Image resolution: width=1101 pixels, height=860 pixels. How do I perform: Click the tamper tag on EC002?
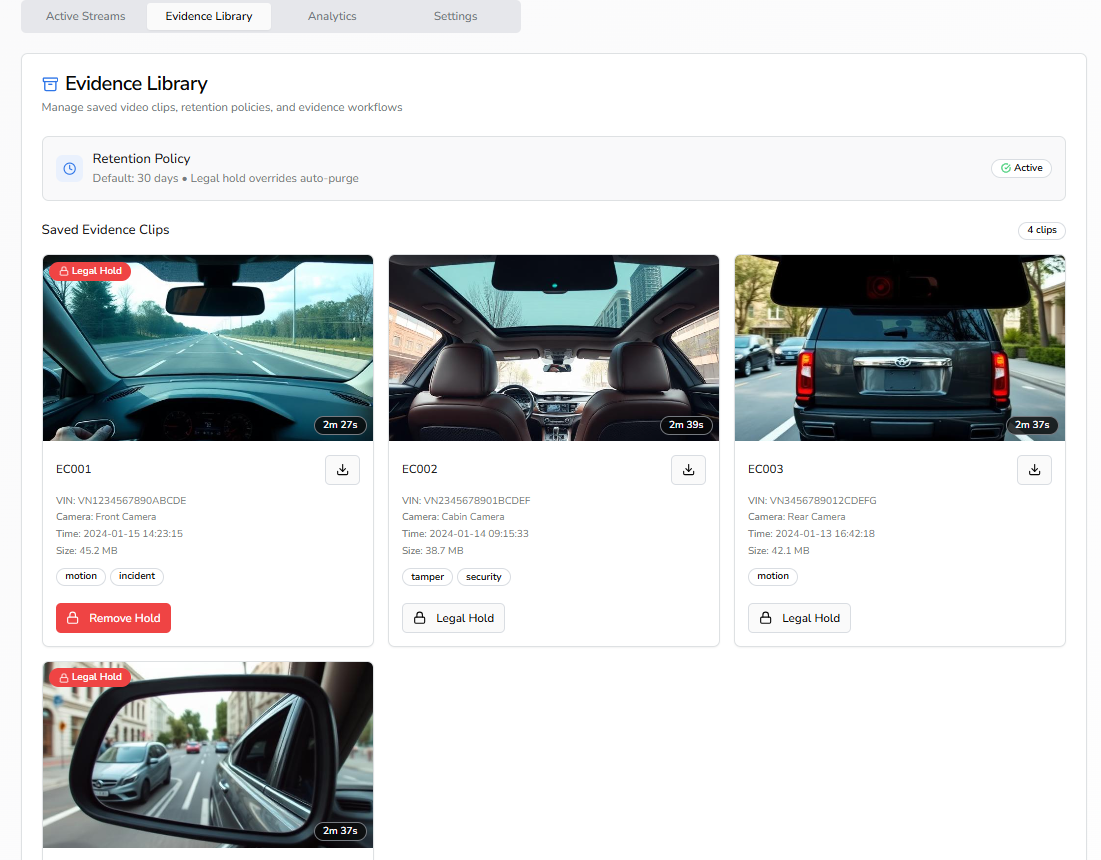coord(428,577)
